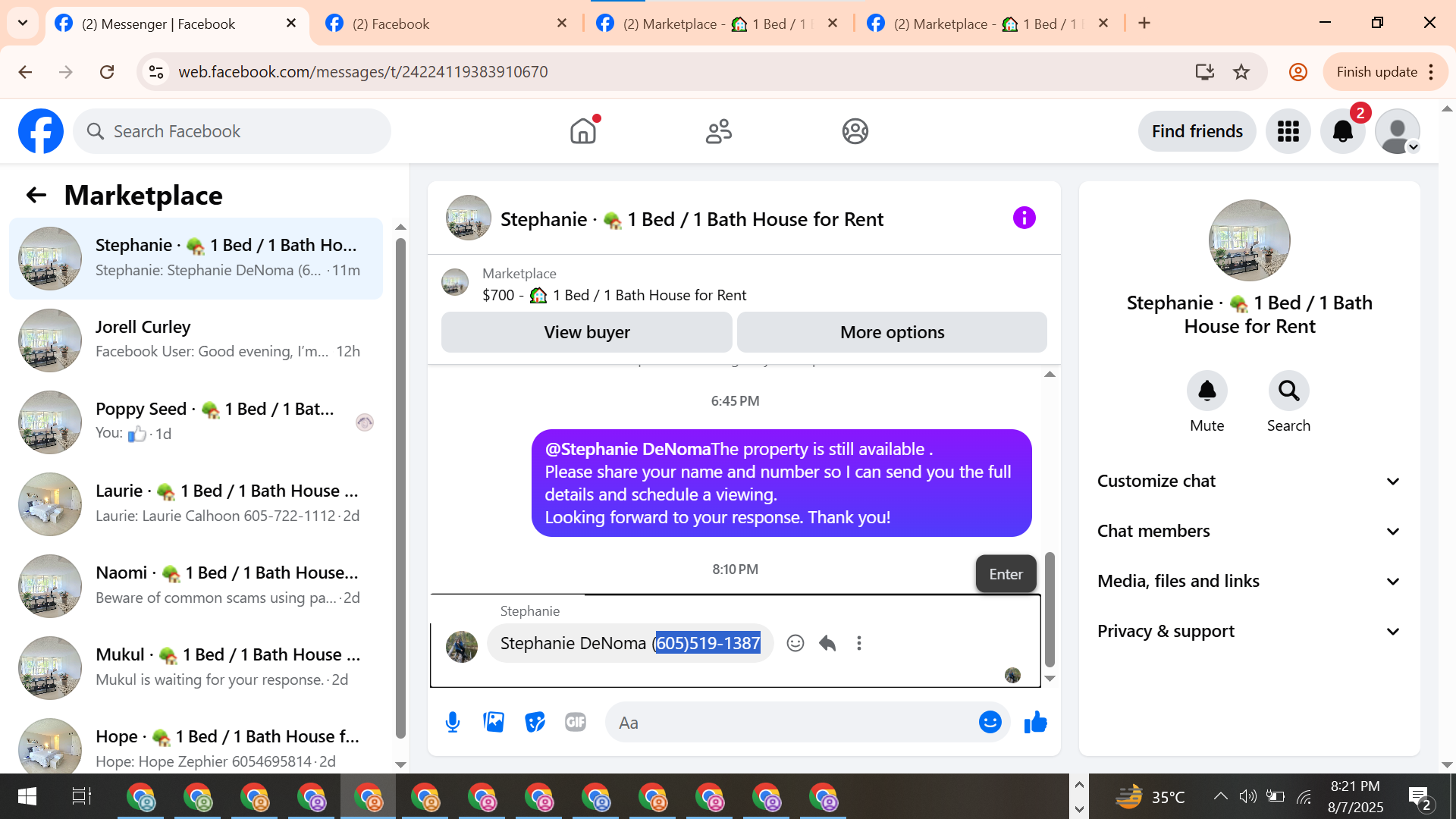Click the More options button
The height and width of the screenshot is (819, 1456).
892,332
